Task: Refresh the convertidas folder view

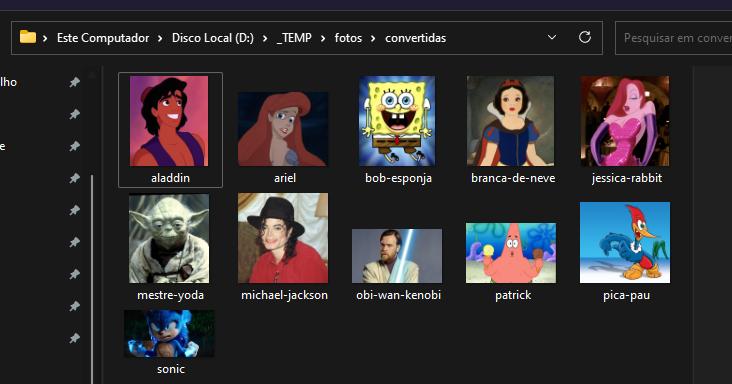Action: [x=585, y=37]
